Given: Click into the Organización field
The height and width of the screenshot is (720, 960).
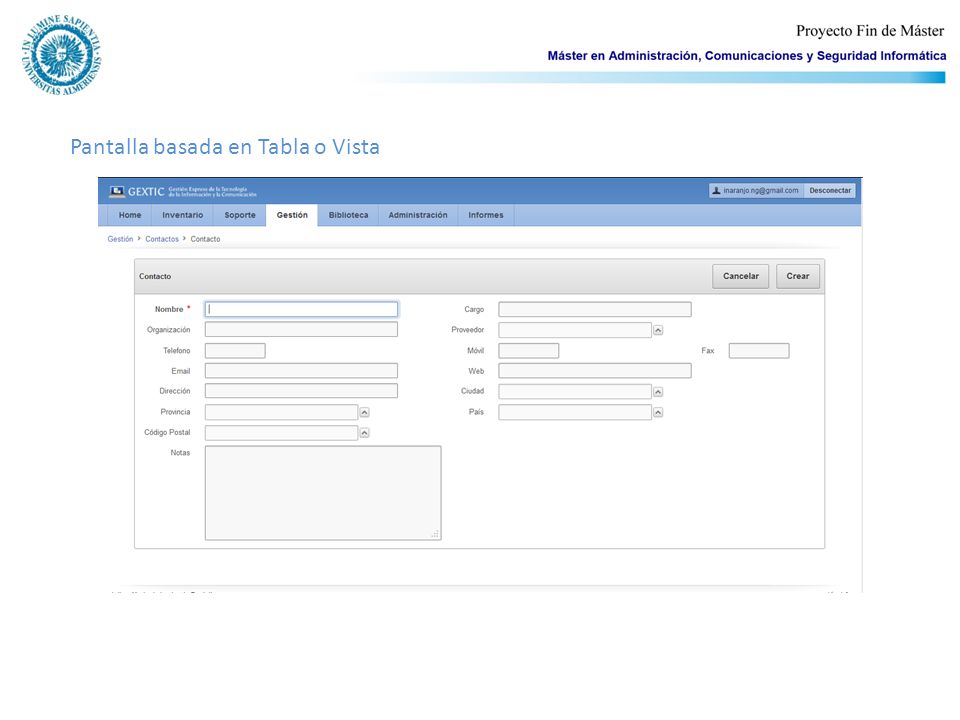Looking at the screenshot, I should coord(301,329).
